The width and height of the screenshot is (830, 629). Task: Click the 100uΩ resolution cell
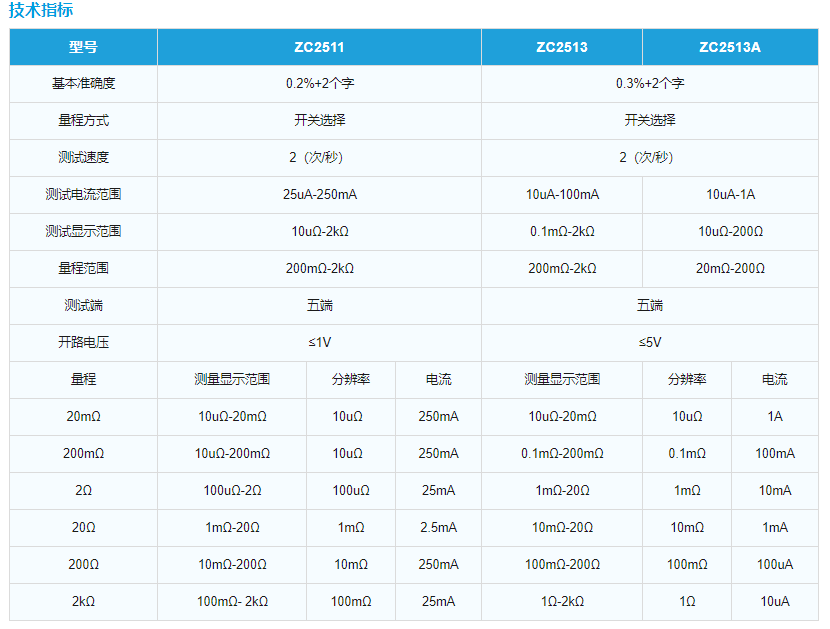click(x=351, y=491)
